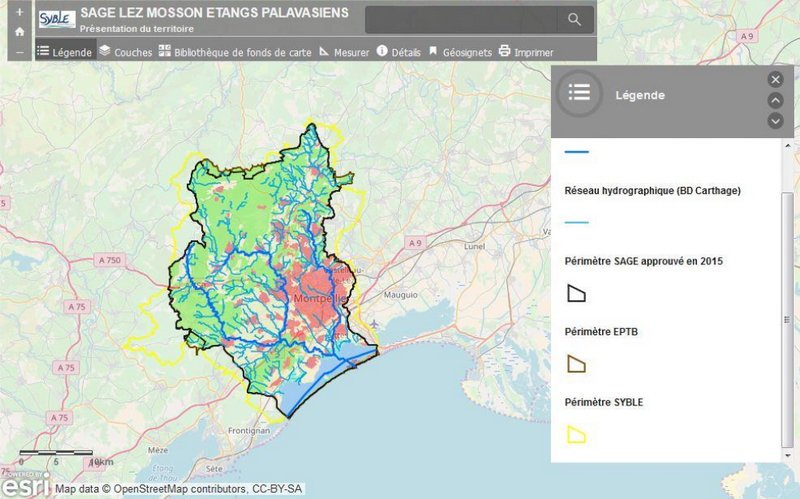Click the Périmètre EPTB brown polygon symbol
Screen dimensions: 800x499
(x=576, y=364)
